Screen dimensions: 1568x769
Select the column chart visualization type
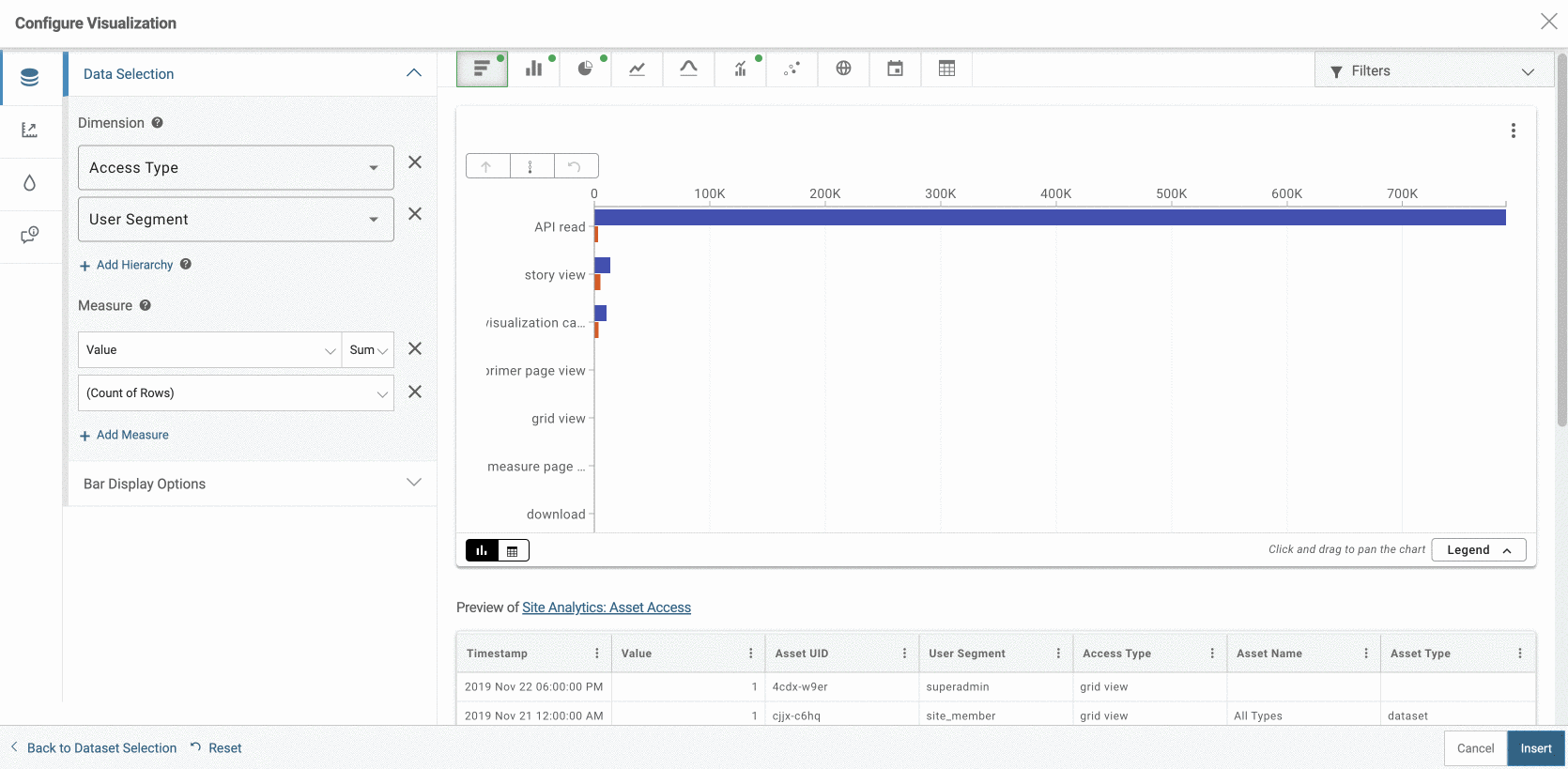click(x=533, y=69)
